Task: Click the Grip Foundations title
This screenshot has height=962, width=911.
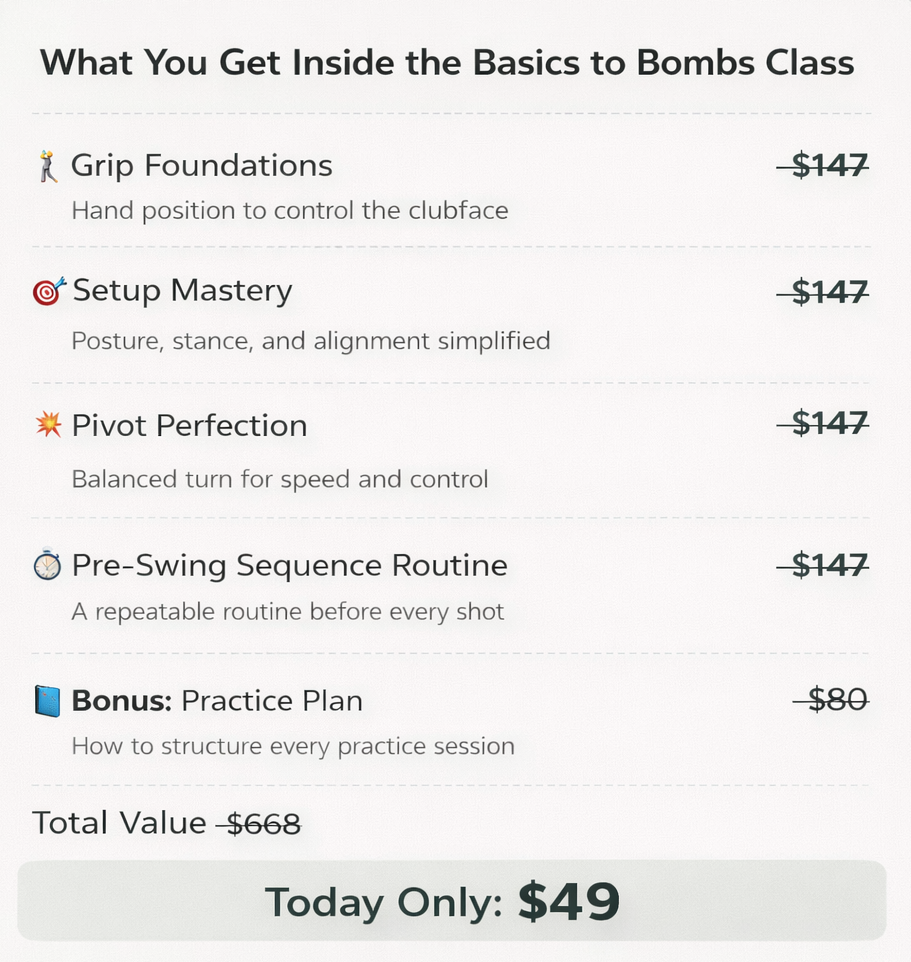Action: click(x=202, y=166)
